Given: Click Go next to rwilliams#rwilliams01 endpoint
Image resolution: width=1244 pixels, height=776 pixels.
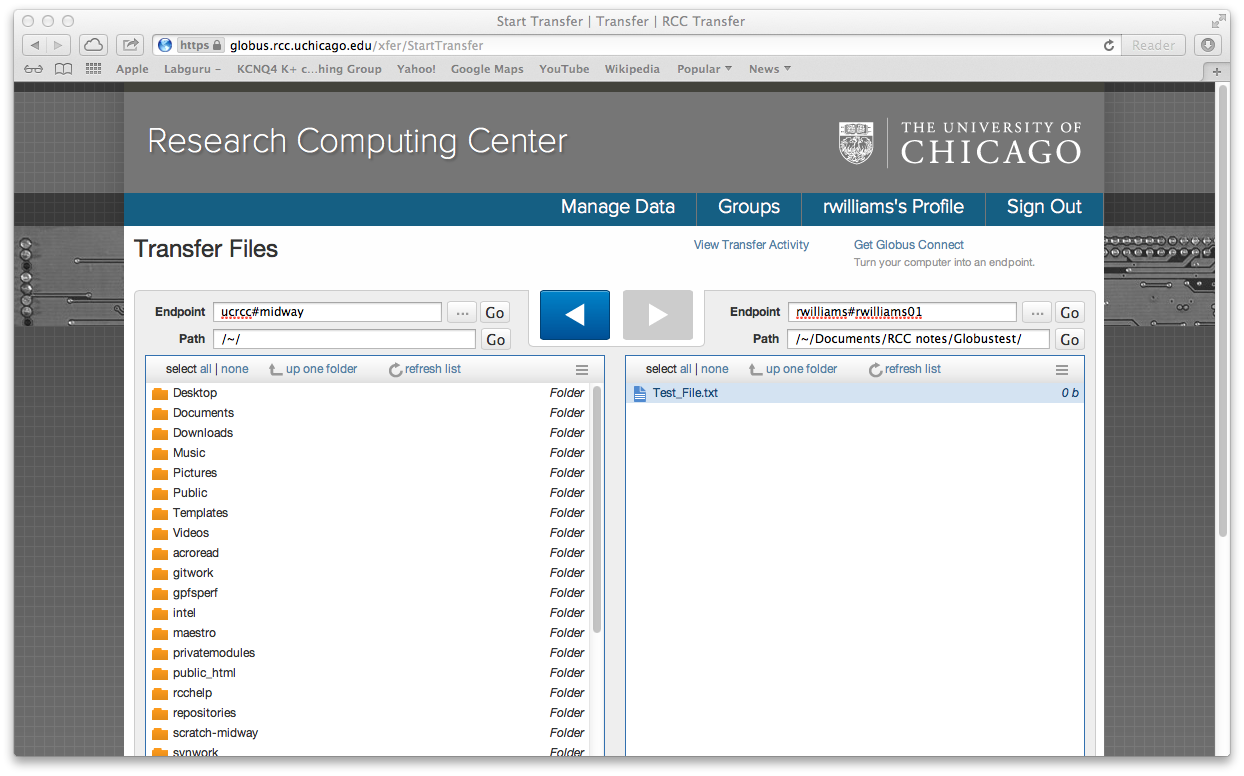Looking at the screenshot, I should point(1070,312).
